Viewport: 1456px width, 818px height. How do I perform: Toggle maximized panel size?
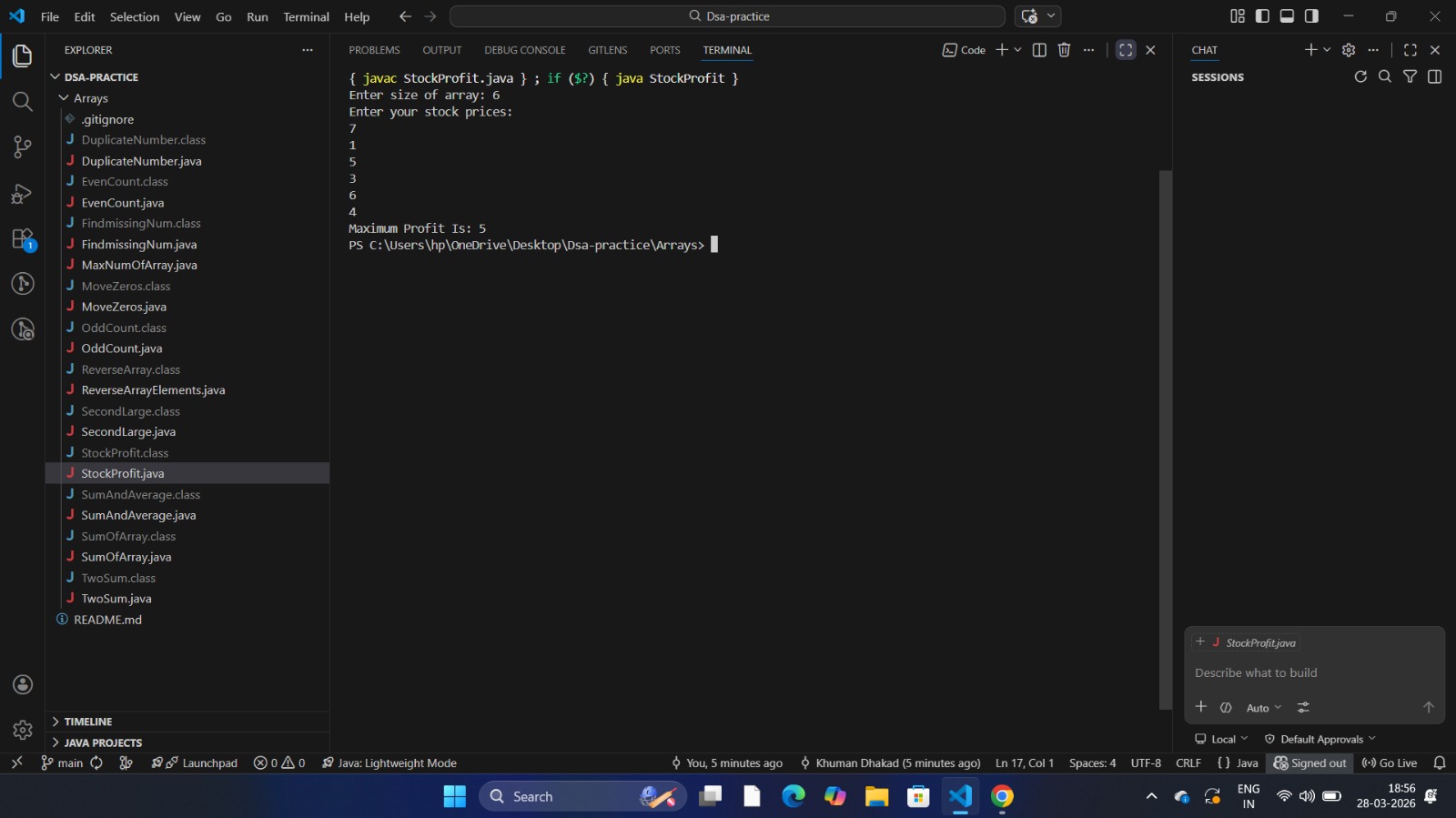click(x=1126, y=50)
